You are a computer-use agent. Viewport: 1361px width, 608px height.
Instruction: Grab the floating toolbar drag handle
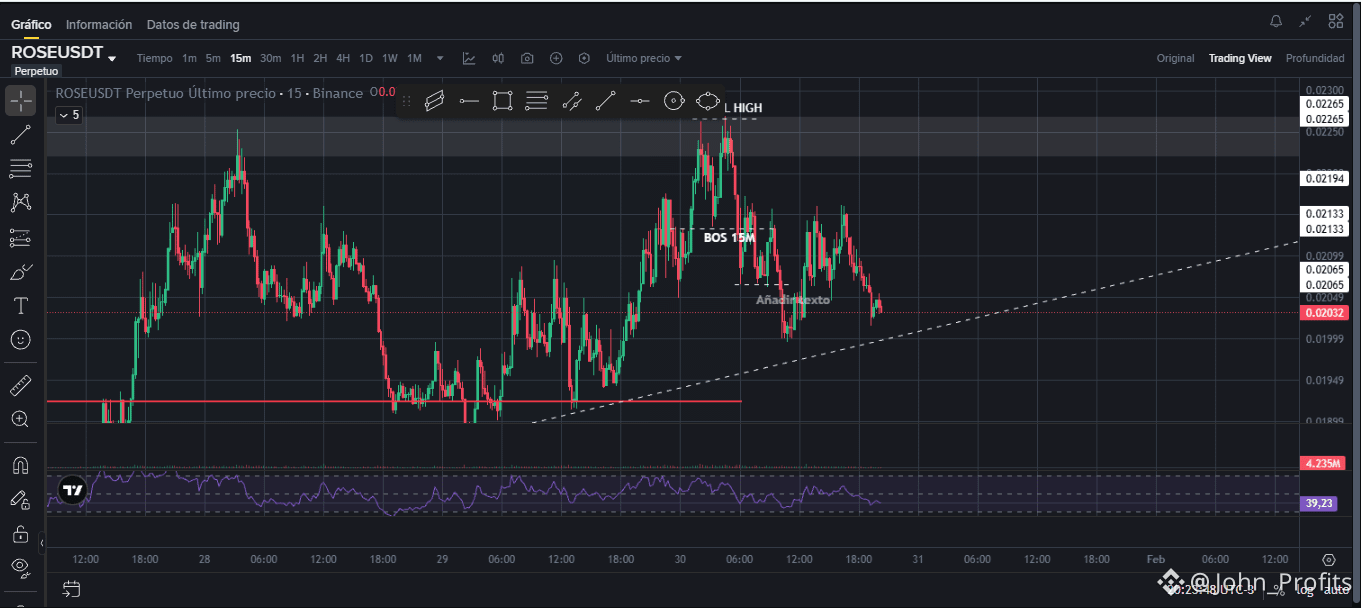coord(406,100)
